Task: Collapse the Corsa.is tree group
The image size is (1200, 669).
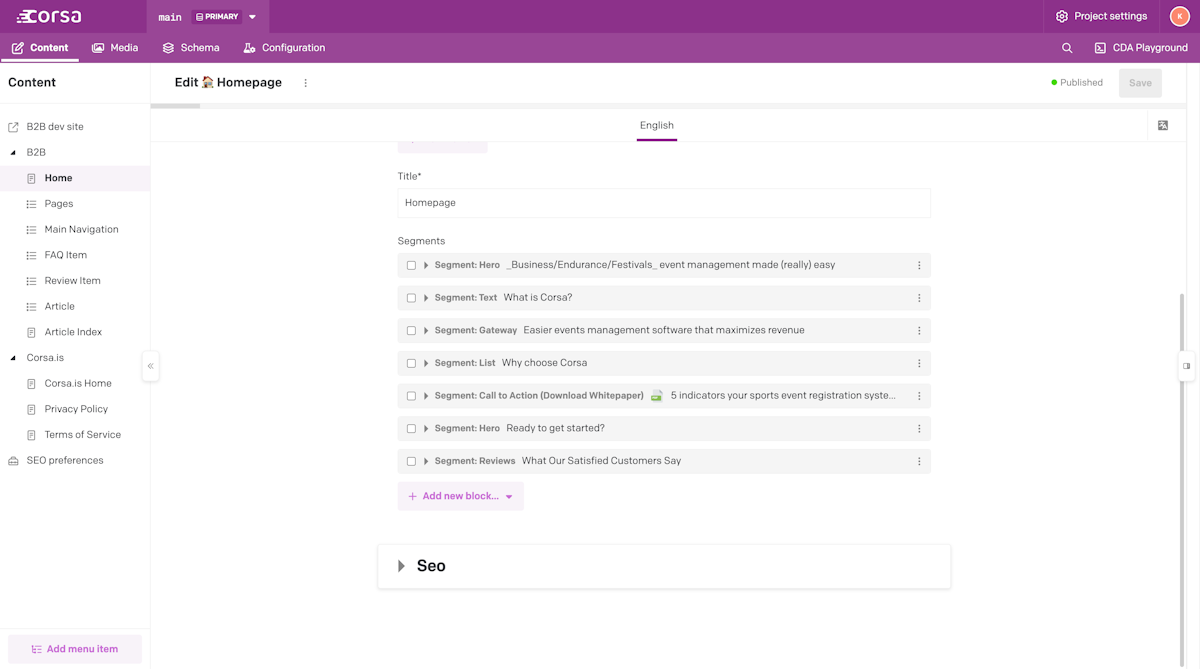Action: click(13, 358)
